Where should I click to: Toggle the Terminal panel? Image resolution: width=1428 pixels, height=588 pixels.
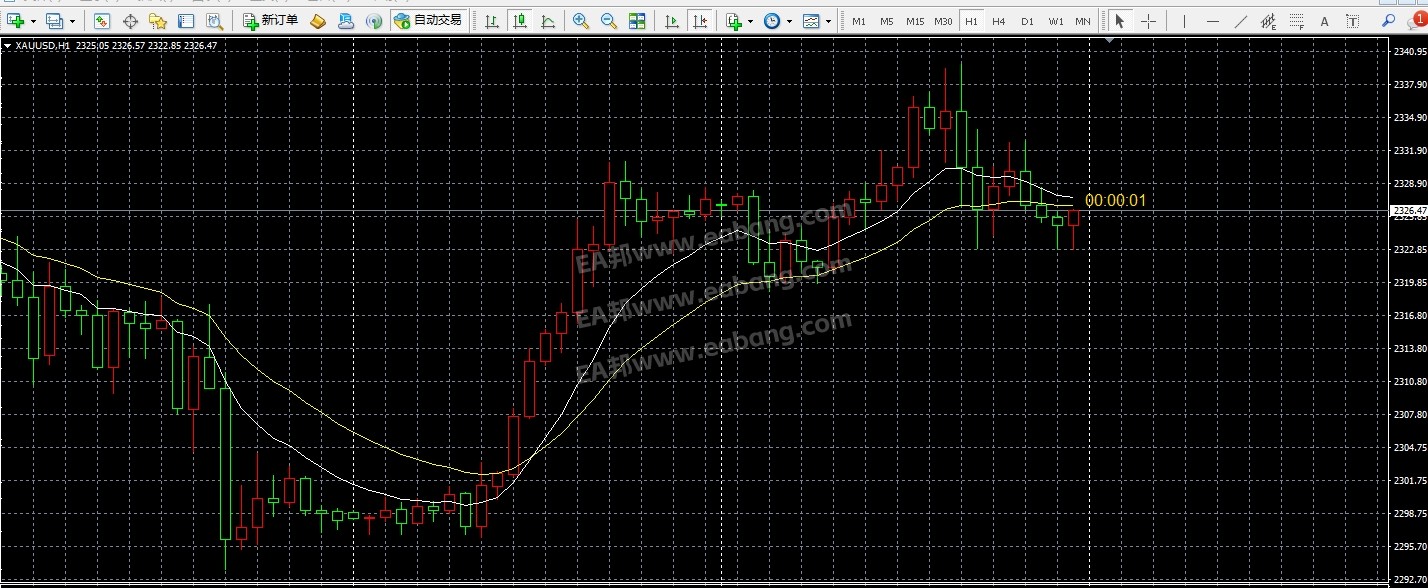(x=186, y=21)
